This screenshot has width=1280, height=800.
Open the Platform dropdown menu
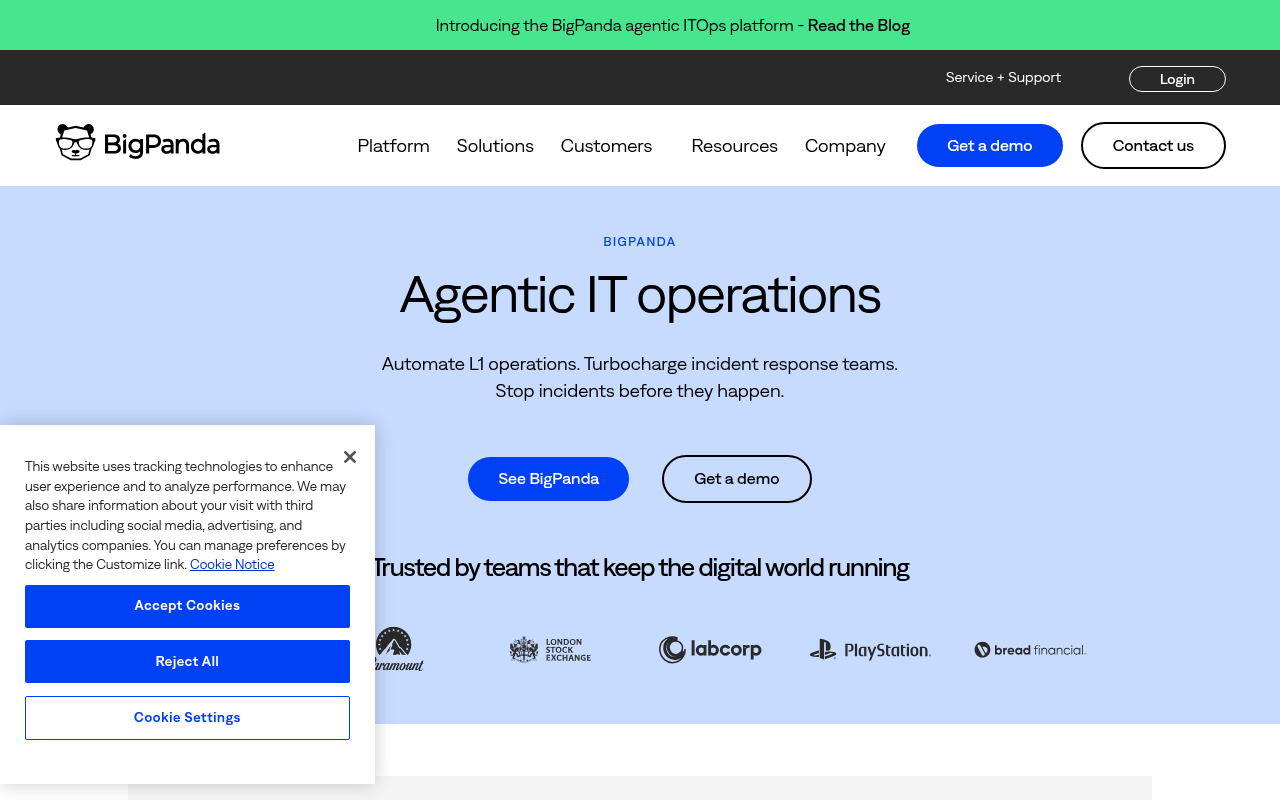(x=393, y=145)
